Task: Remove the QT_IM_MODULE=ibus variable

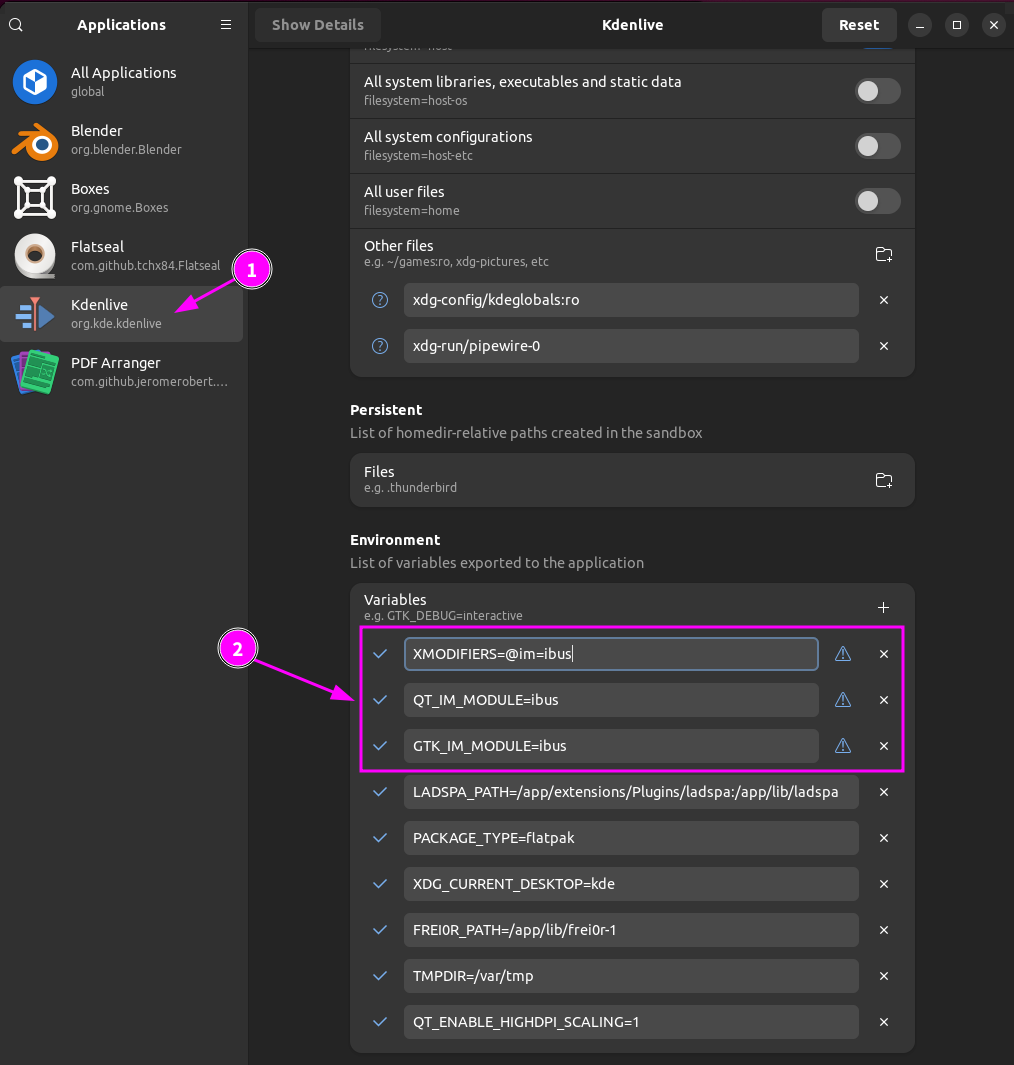Action: 884,700
